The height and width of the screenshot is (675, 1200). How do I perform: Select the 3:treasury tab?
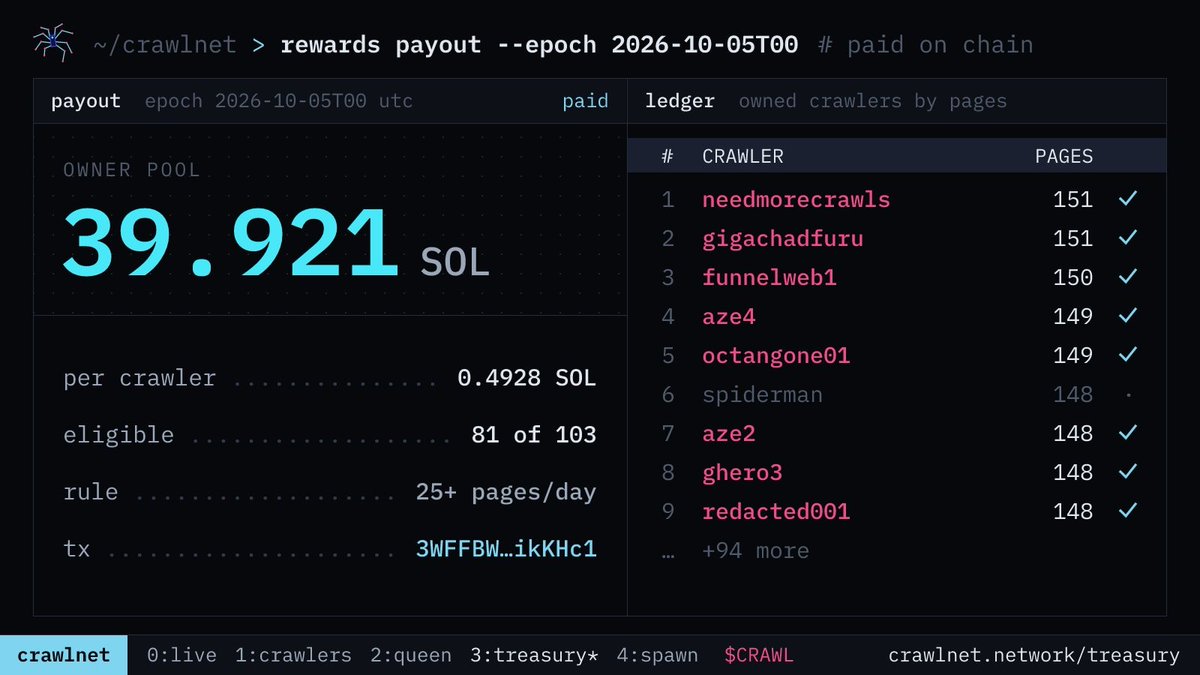[x=534, y=656]
